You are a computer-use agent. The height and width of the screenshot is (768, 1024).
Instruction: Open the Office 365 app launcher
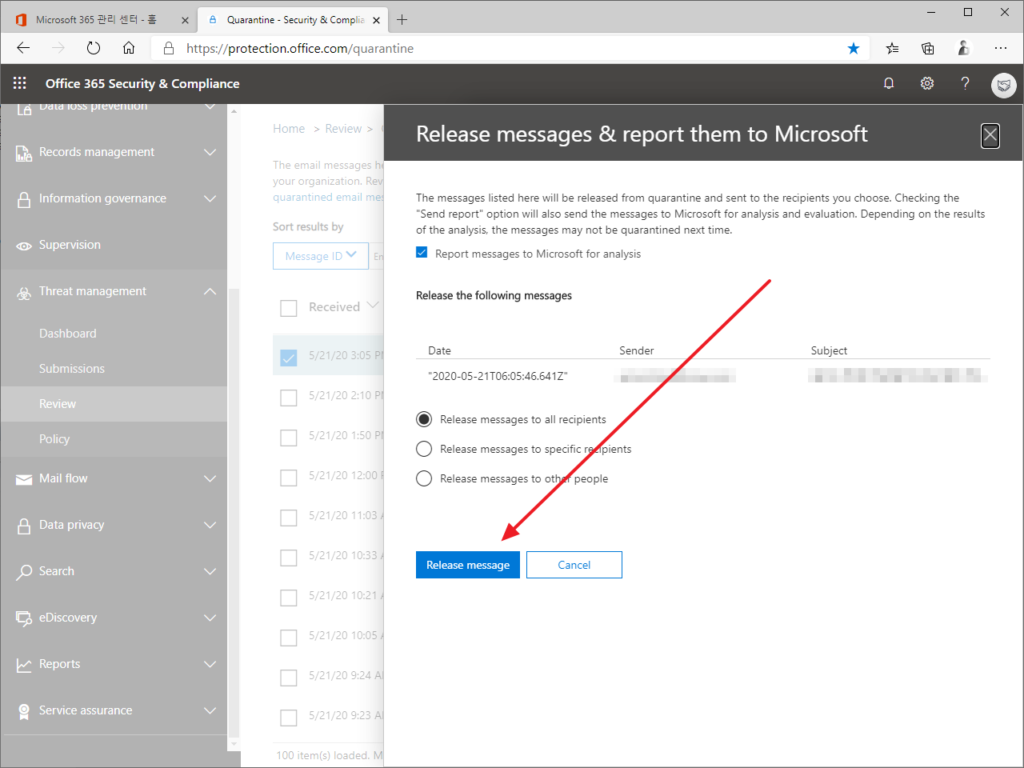point(18,84)
